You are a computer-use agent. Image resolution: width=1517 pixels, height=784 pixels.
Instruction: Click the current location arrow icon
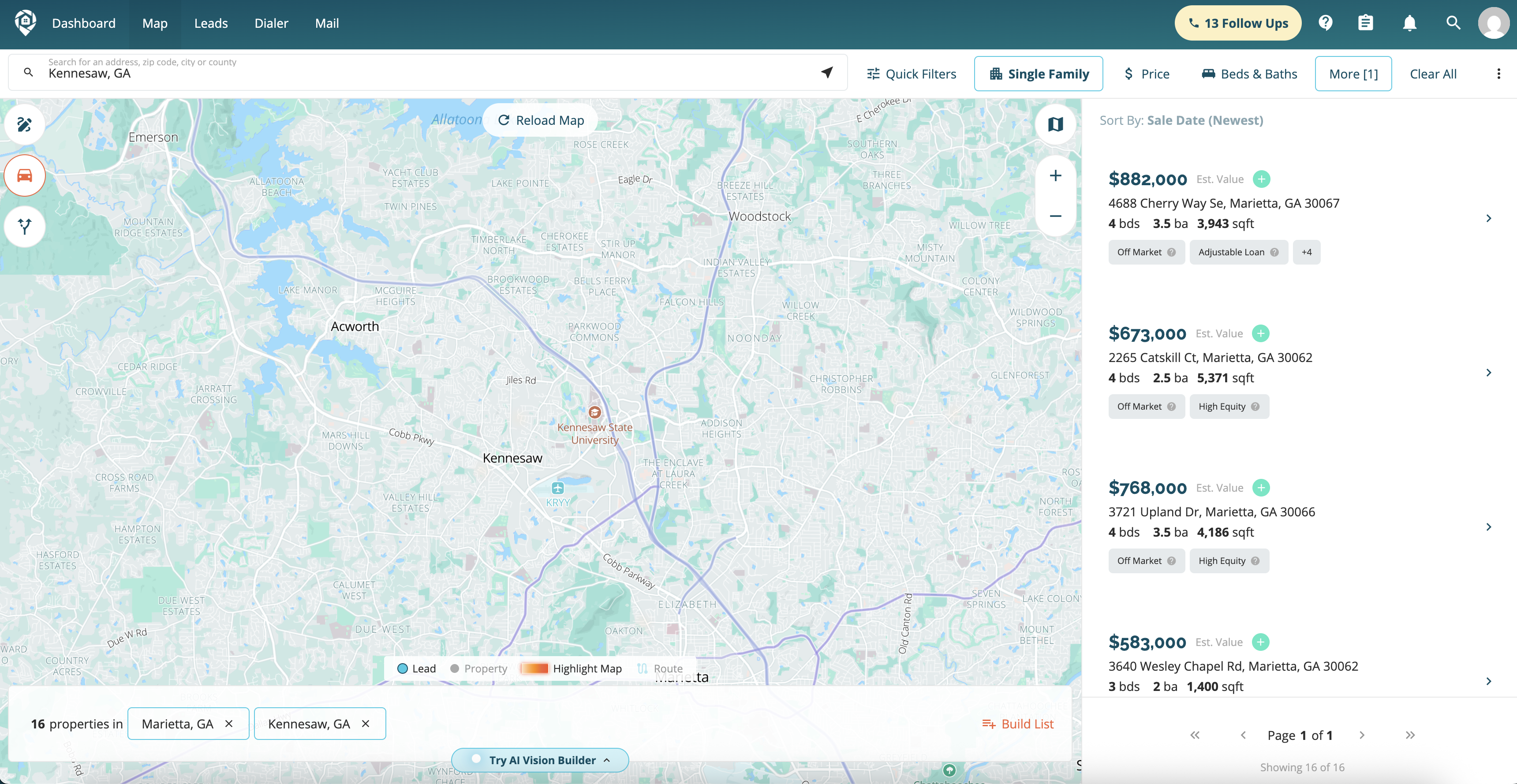(827, 72)
